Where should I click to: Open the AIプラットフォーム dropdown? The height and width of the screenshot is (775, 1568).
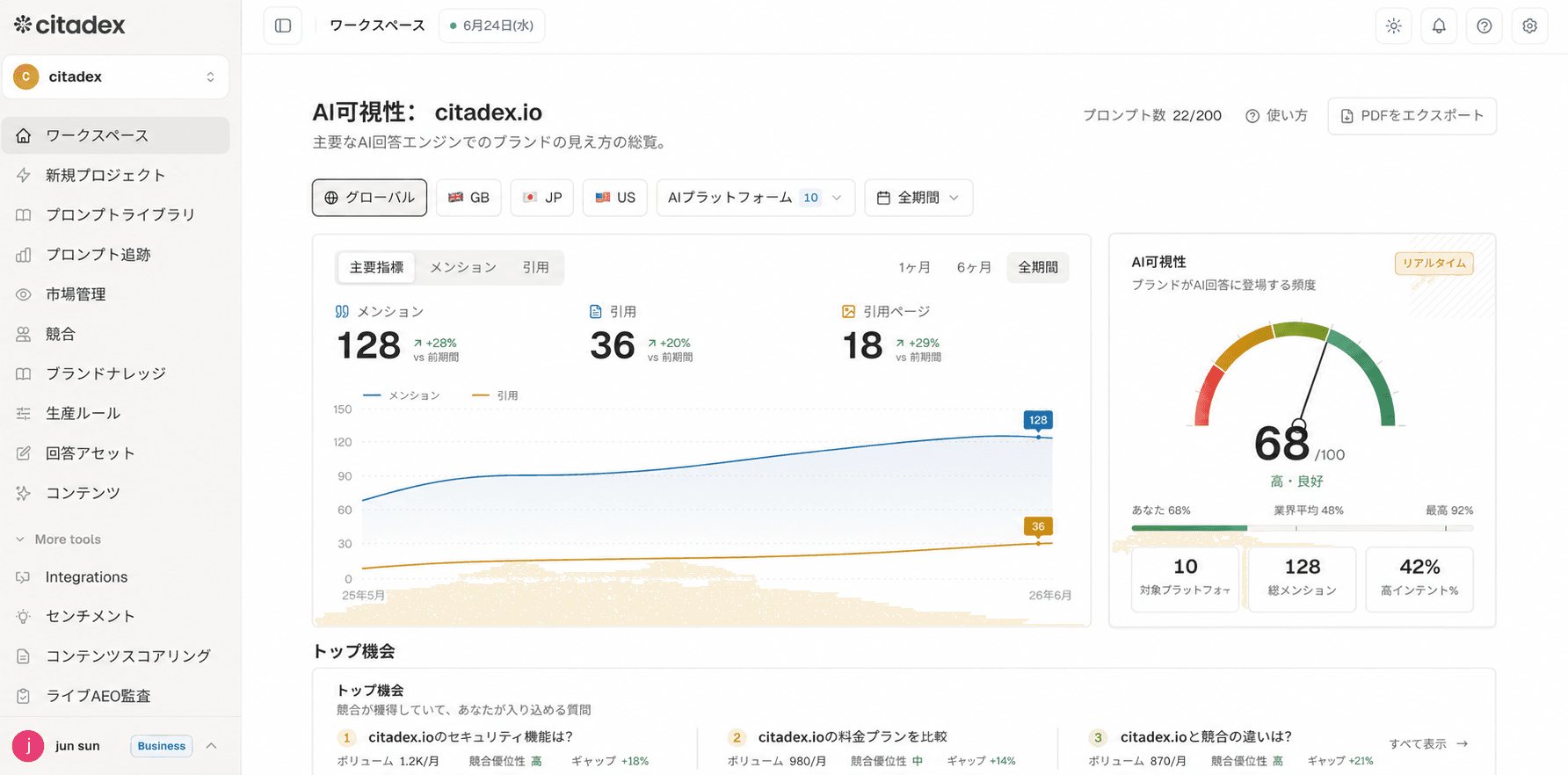pyautogui.click(x=755, y=198)
